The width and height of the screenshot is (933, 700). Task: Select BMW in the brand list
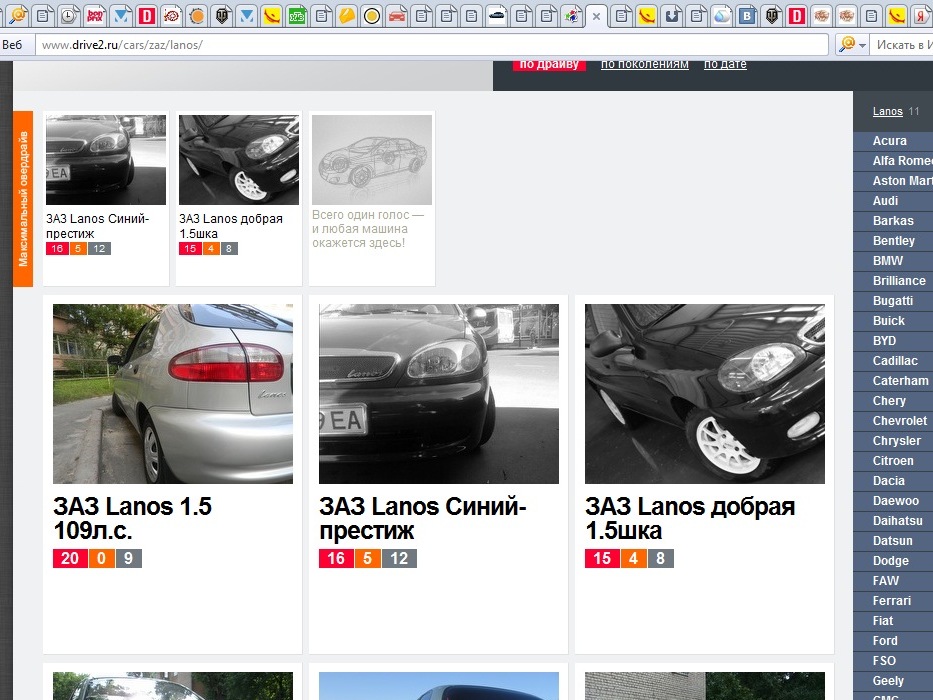pyautogui.click(x=893, y=261)
